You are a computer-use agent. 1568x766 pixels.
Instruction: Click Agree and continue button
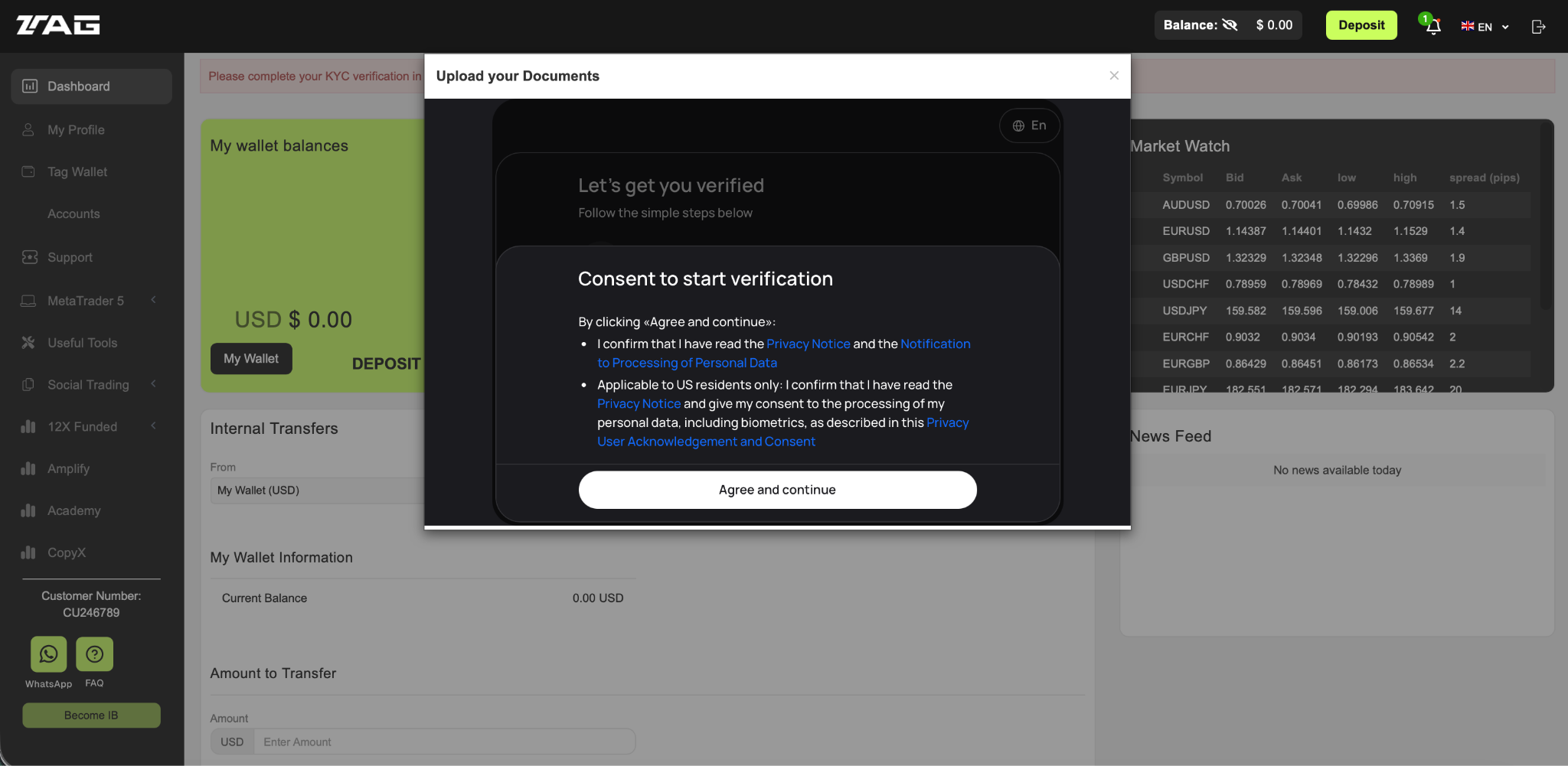click(x=777, y=490)
